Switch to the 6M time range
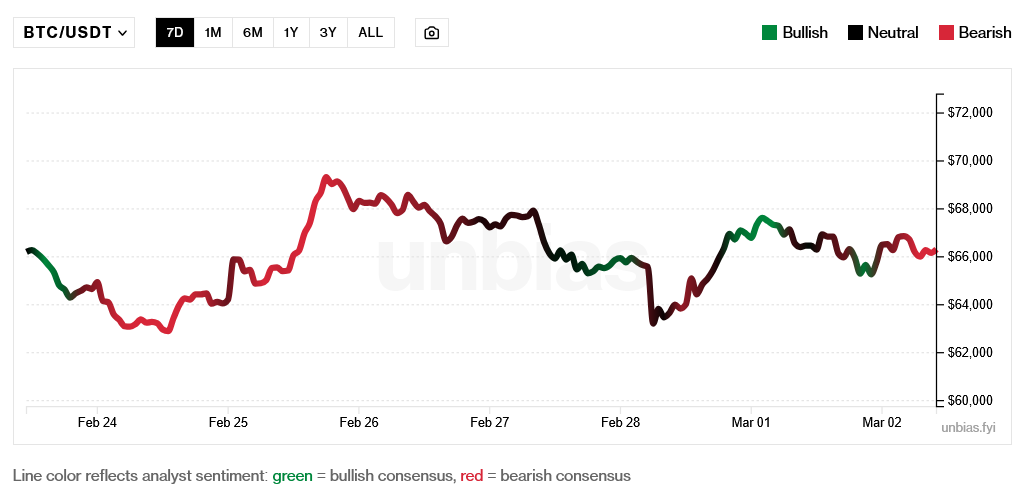The height and width of the screenshot is (491, 1027). pos(252,32)
